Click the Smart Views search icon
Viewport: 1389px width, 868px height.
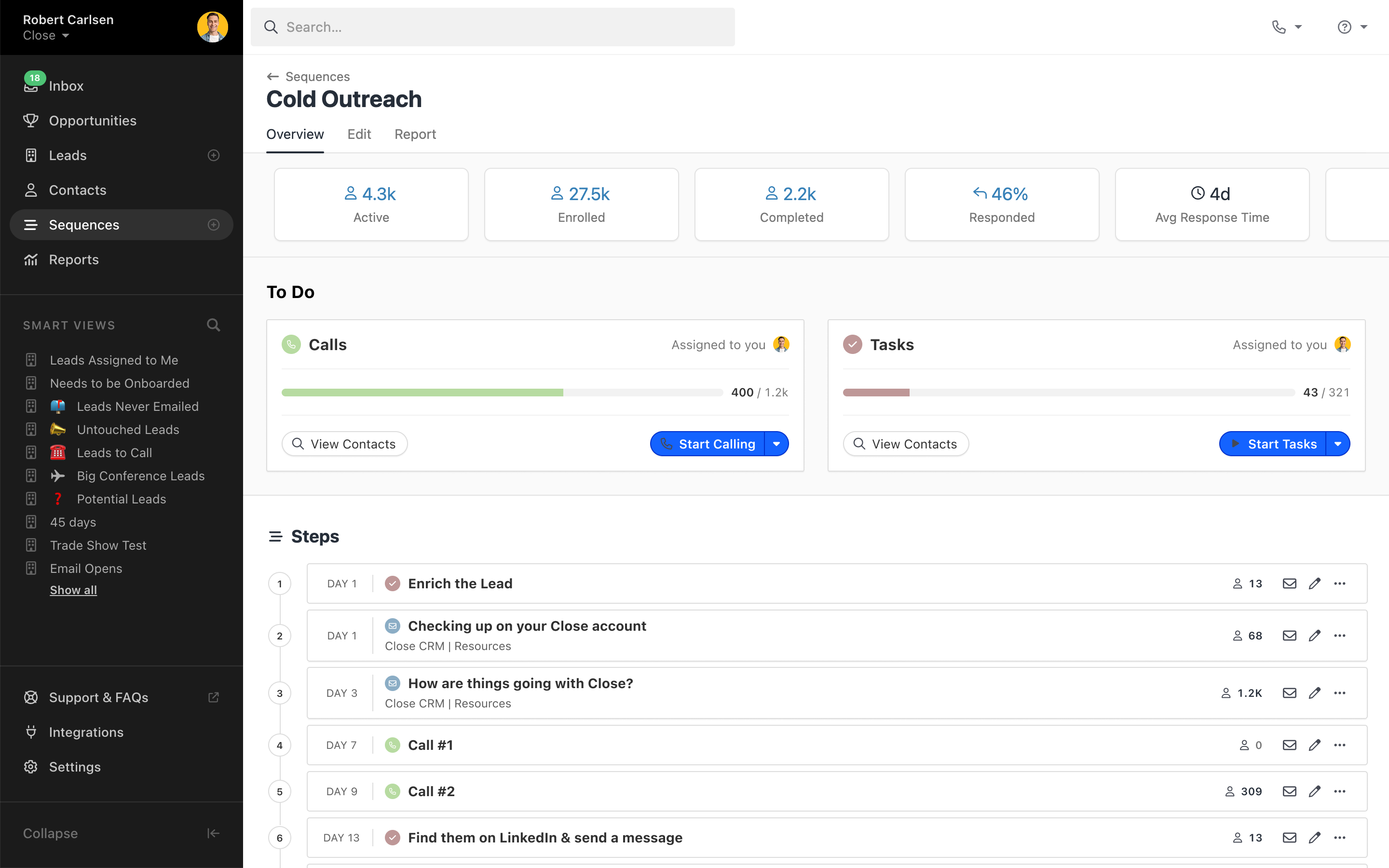213,325
